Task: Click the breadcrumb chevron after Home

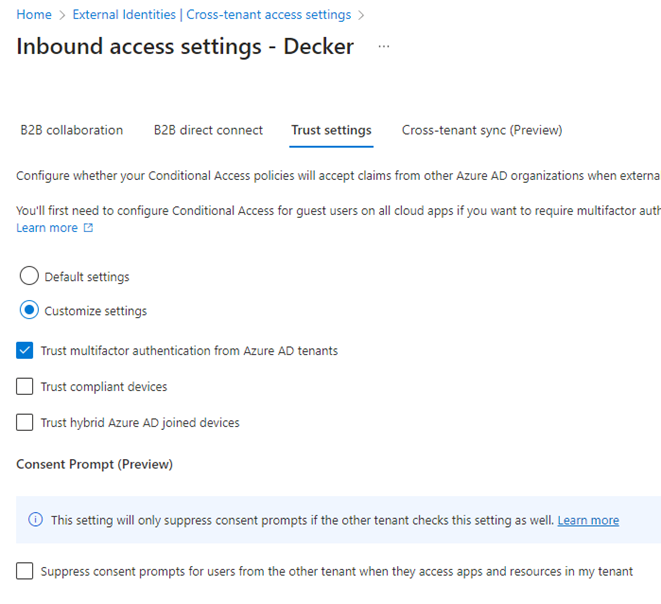Action: point(62,15)
